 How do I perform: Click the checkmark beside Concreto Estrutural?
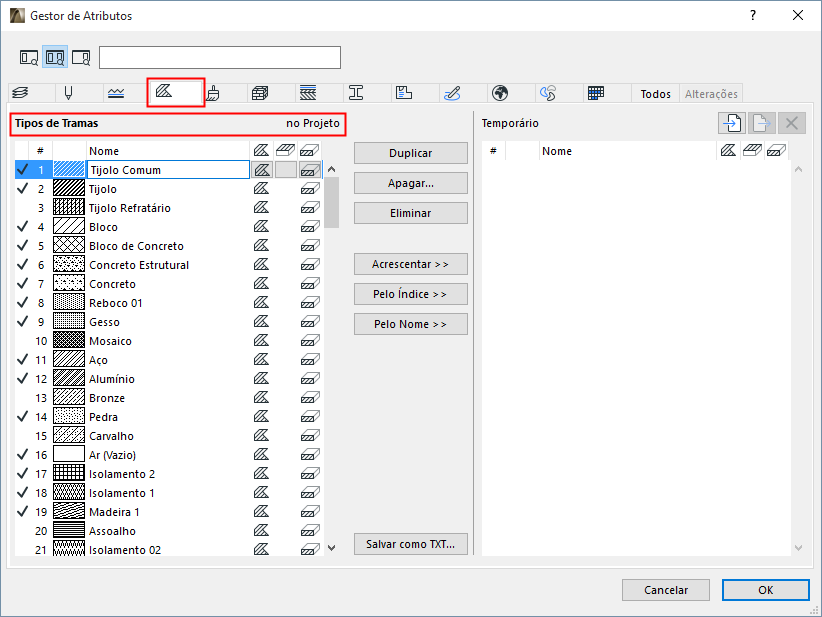tap(23, 264)
